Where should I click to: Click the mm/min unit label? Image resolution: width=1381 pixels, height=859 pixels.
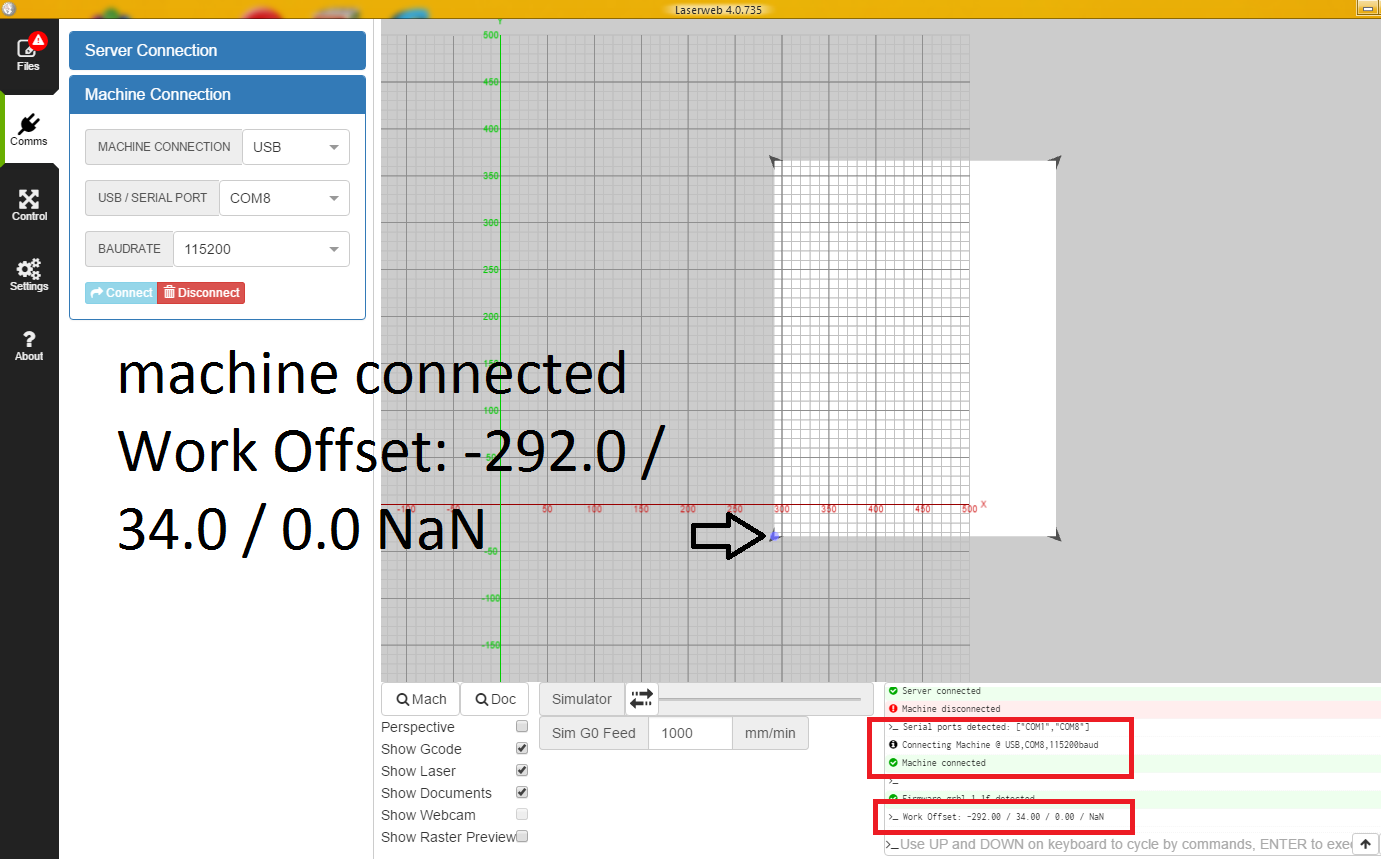[x=770, y=733]
